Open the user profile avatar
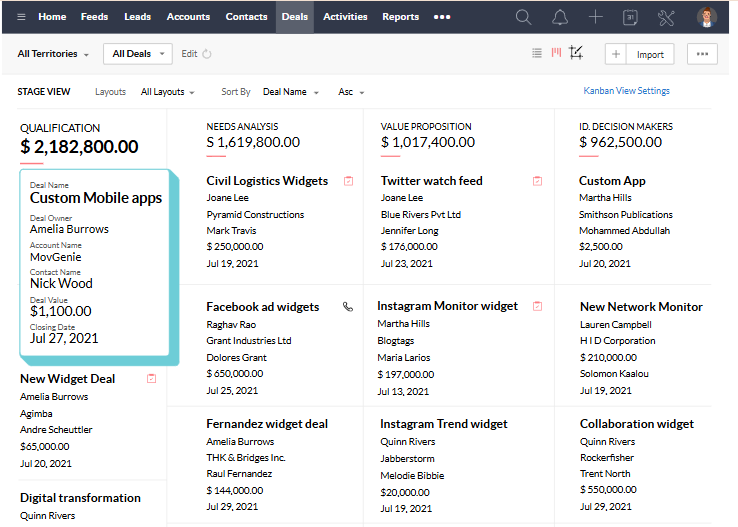738x527 pixels. pos(706,17)
